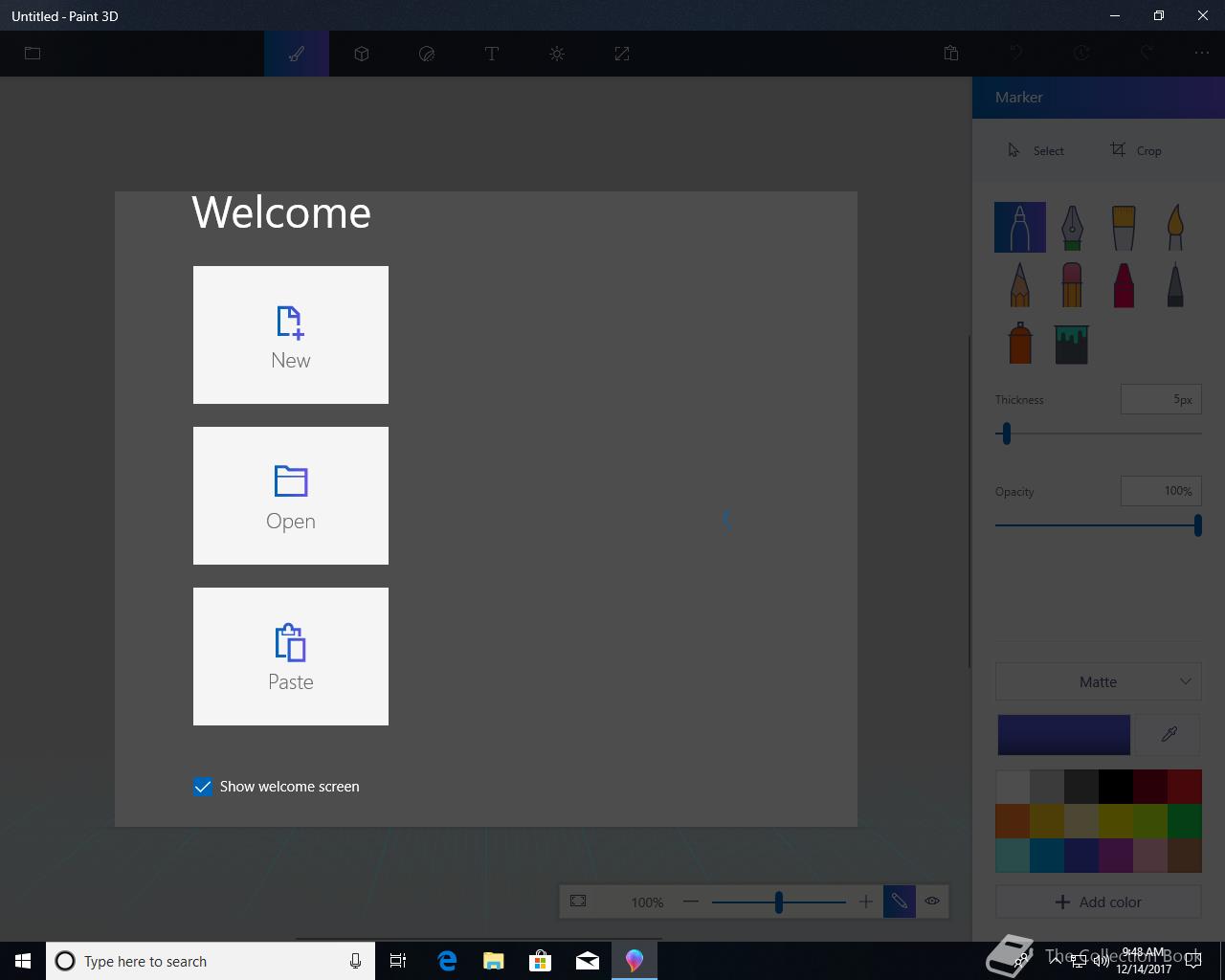
Task: Select the Art tools brush tab
Action: [x=297, y=54]
